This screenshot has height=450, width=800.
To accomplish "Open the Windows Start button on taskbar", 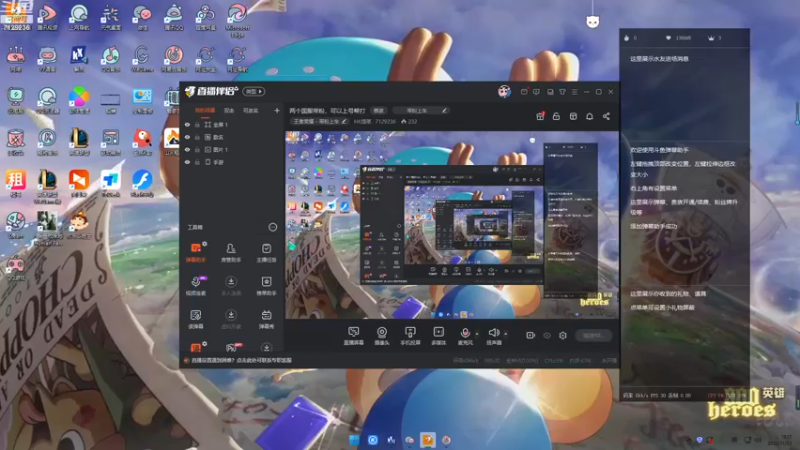I will (354, 440).
